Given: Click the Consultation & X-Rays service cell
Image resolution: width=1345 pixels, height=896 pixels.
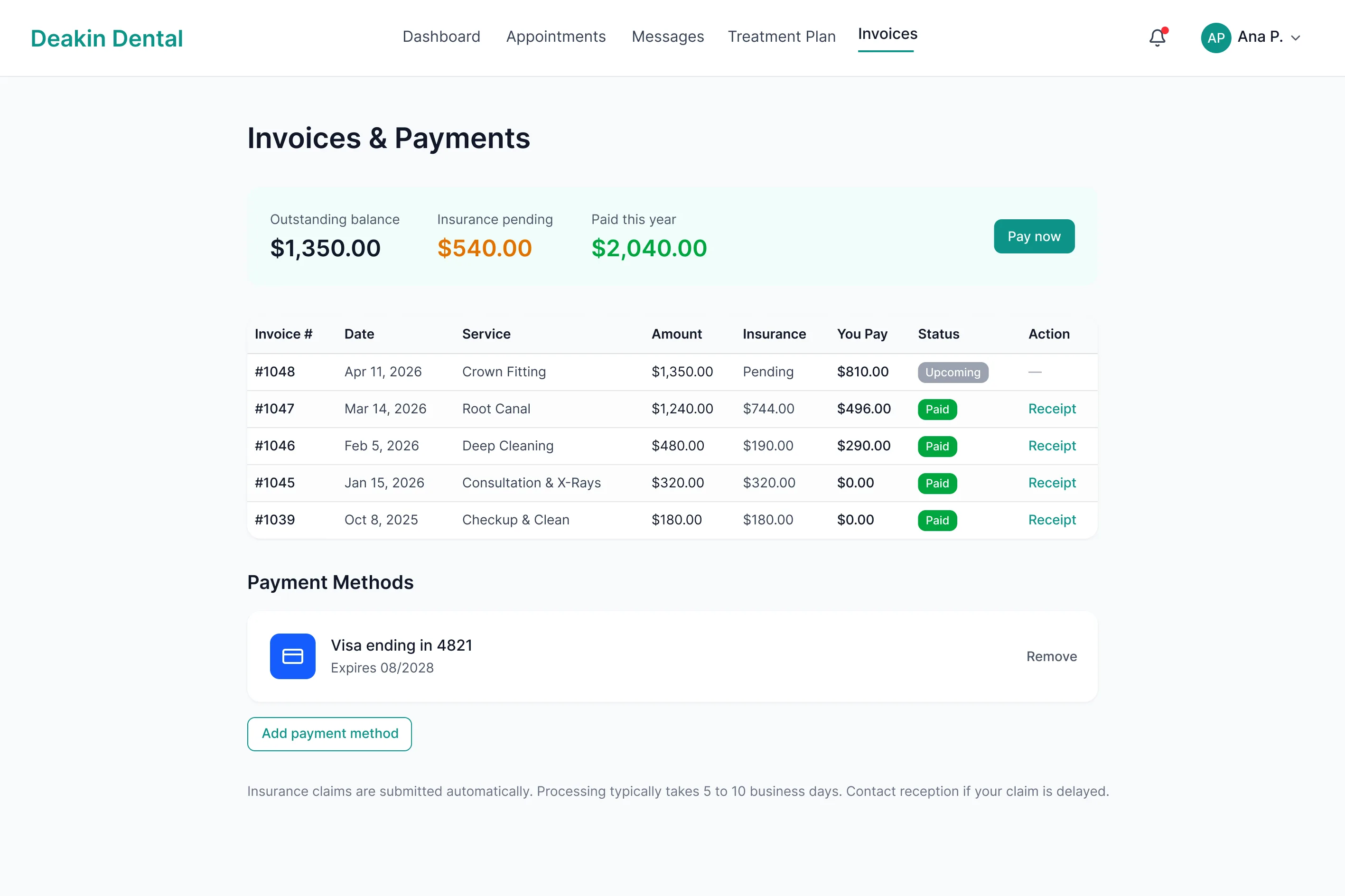Looking at the screenshot, I should [532, 483].
